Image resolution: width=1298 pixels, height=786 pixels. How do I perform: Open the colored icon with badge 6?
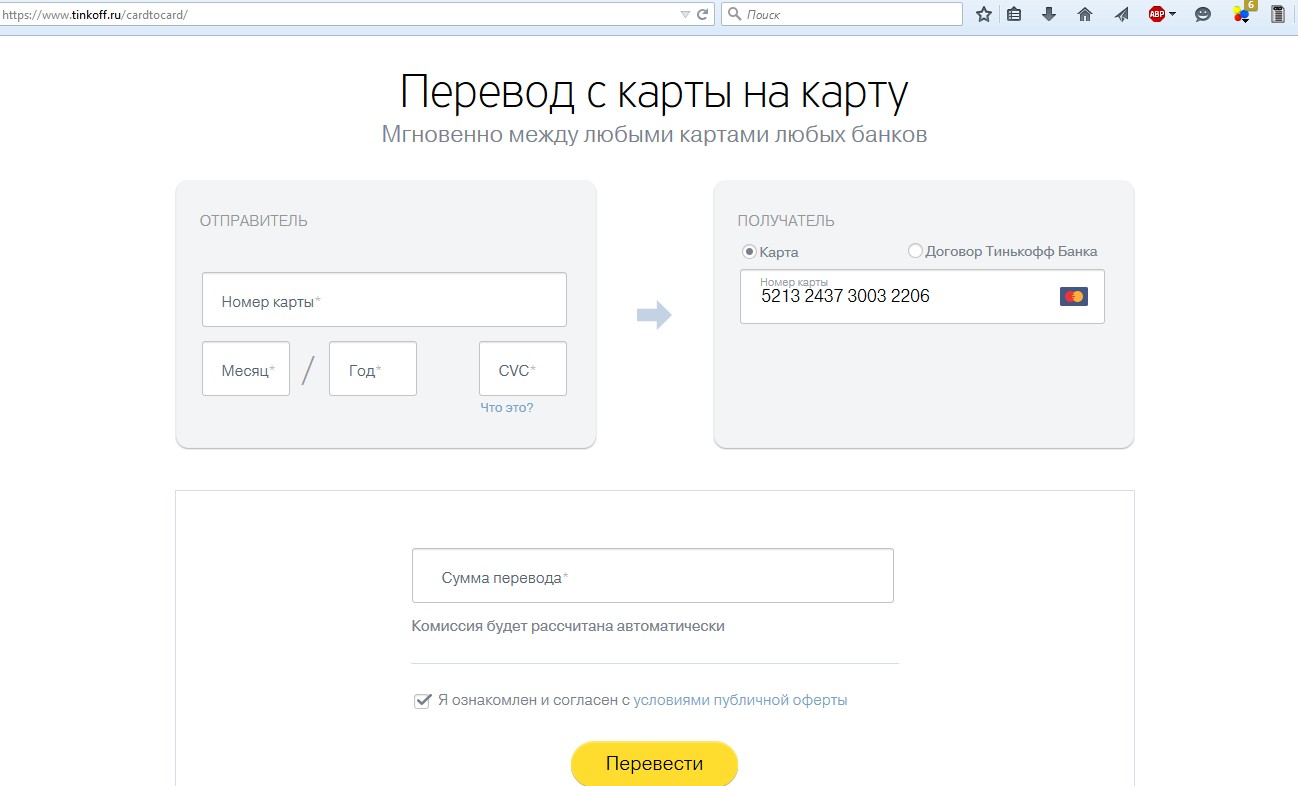[1240, 16]
